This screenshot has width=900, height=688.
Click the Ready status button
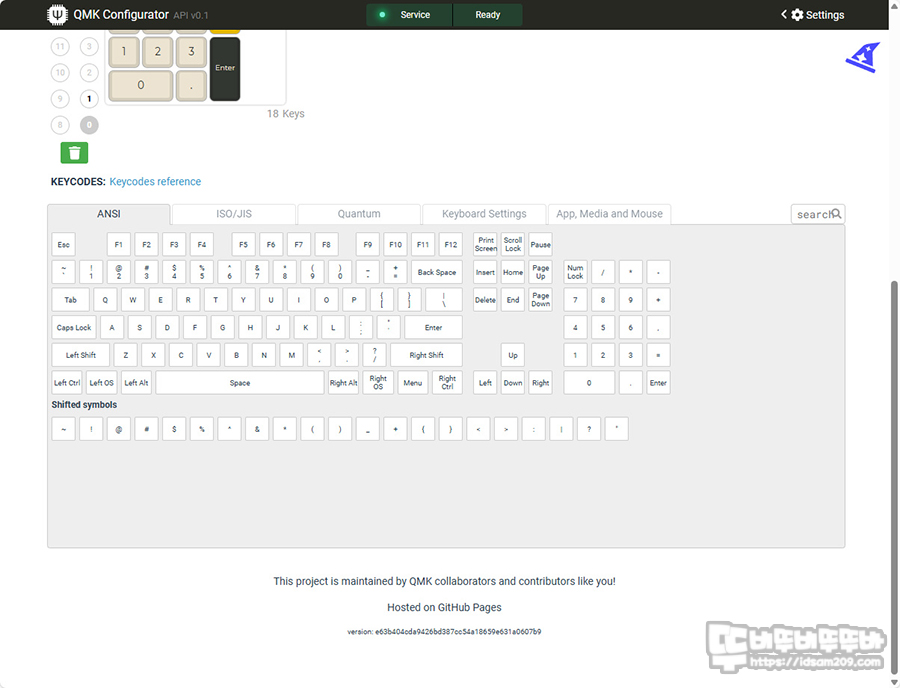point(487,15)
